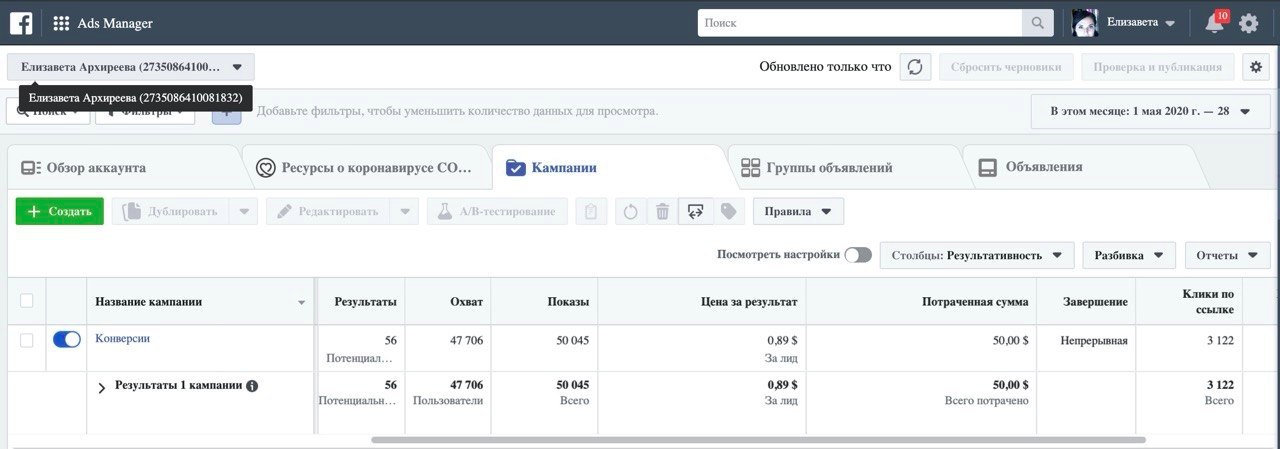Click Проверка и публикация button
Screen dimensions: 1280x449
coord(1158,67)
